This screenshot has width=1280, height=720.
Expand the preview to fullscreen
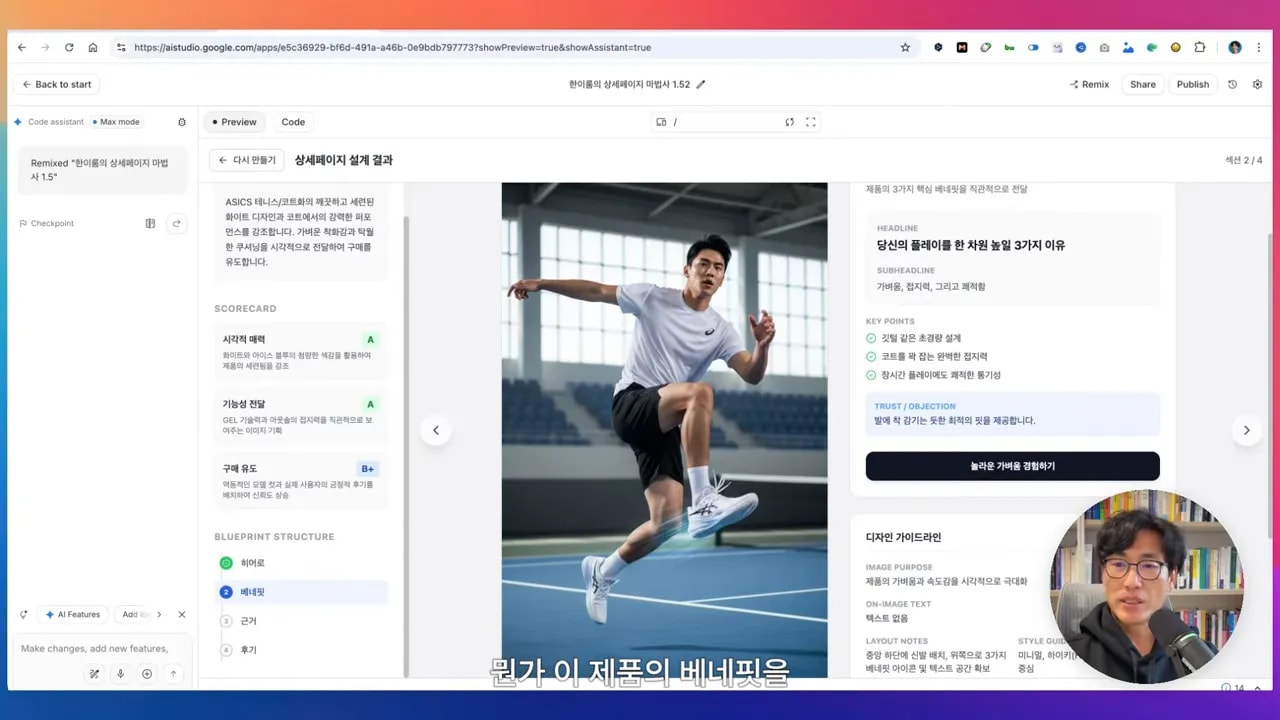(x=811, y=121)
